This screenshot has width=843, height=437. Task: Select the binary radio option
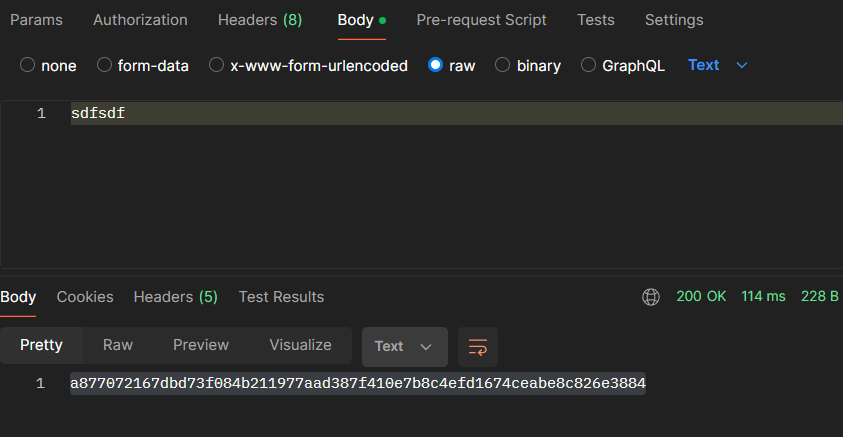[x=503, y=65]
